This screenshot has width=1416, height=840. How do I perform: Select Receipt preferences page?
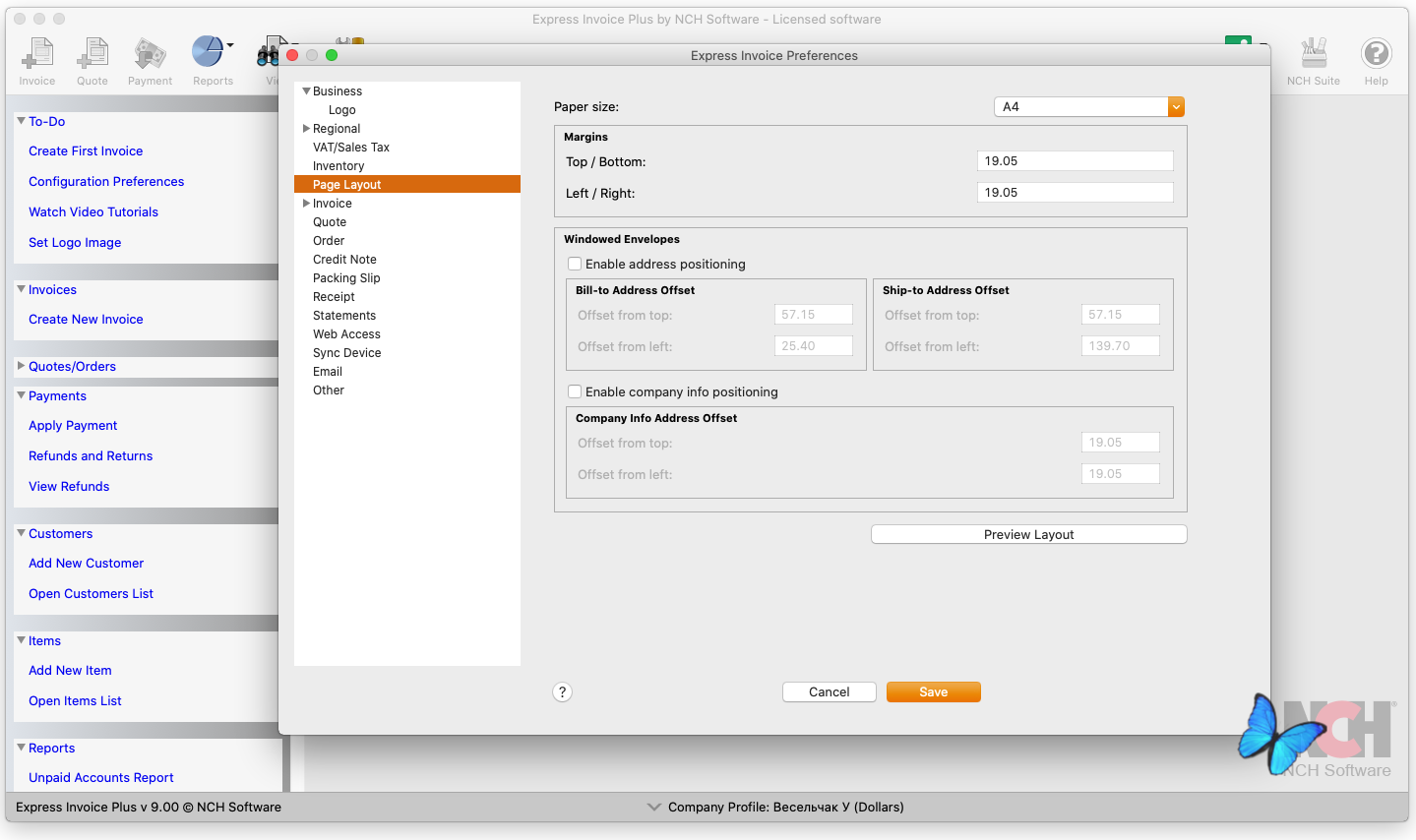pyautogui.click(x=334, y=297)
